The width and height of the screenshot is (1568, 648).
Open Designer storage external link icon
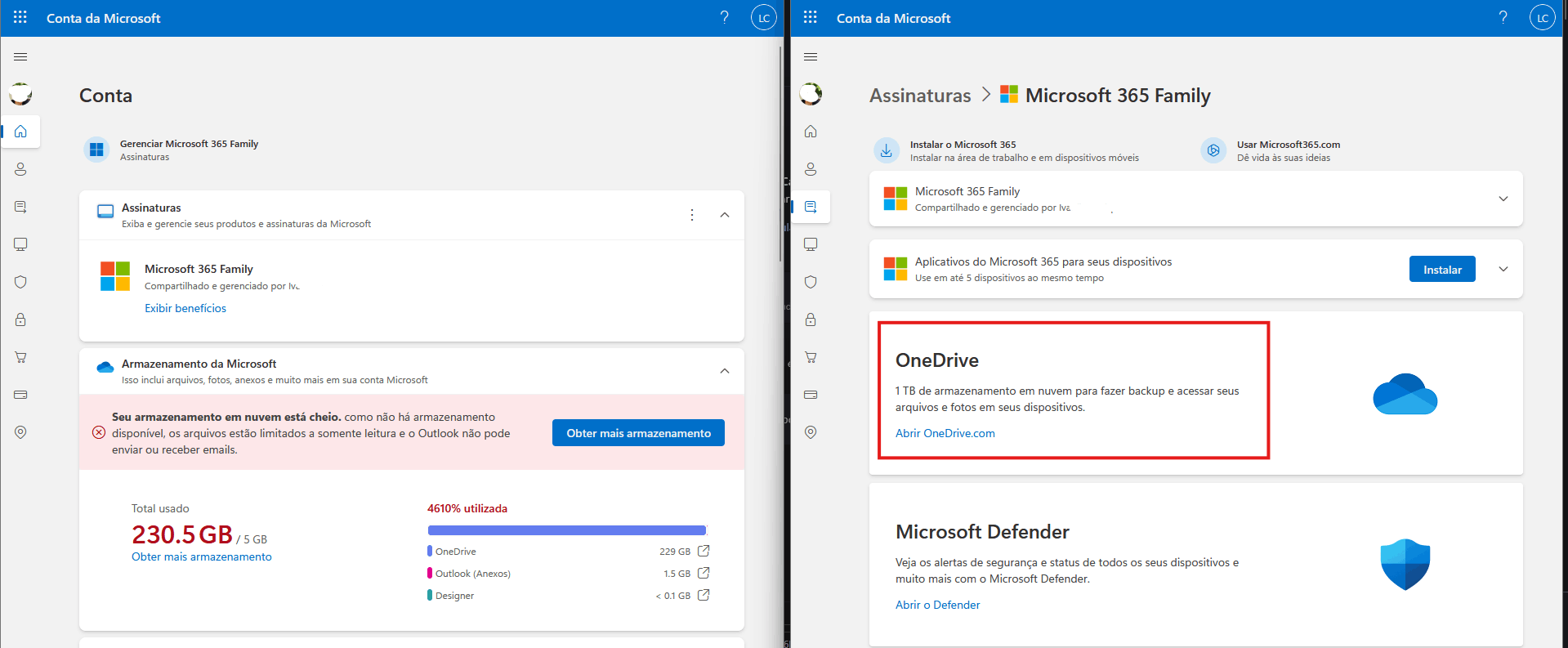tap(704, 595)
